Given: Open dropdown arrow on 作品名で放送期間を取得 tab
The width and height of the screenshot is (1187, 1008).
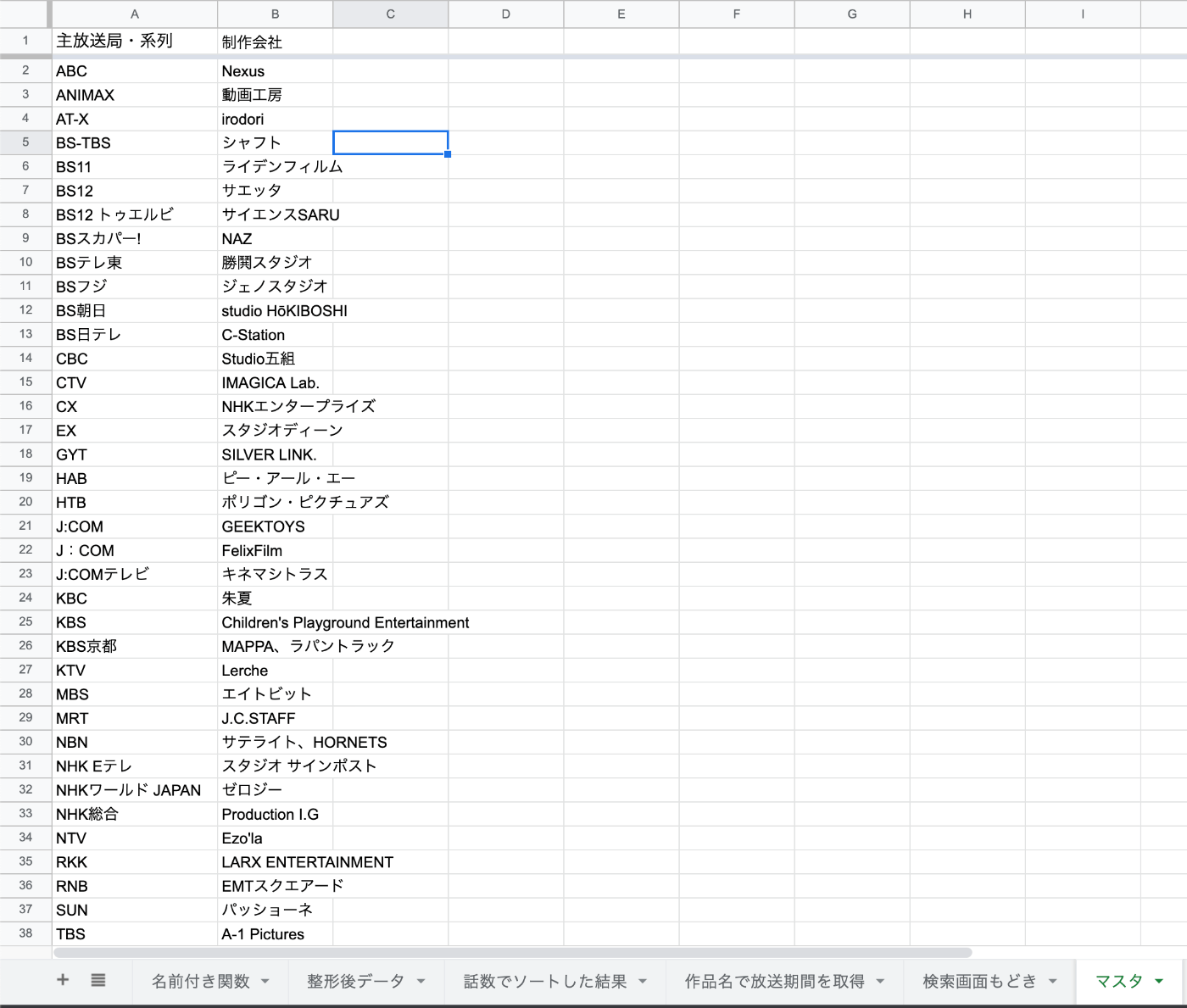Looking at the screenshot, I should [880, 981].
